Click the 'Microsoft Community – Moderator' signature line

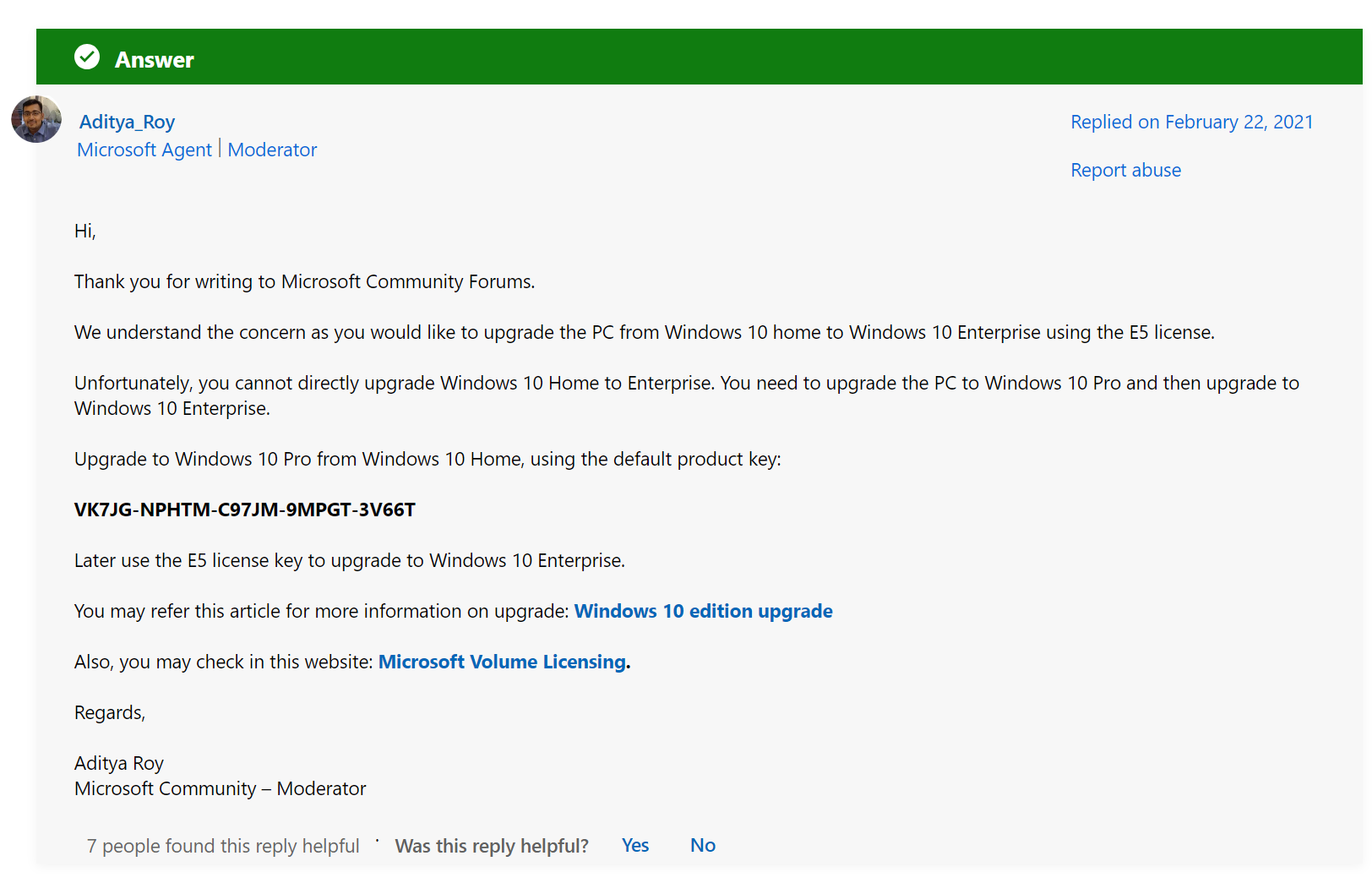220,788
